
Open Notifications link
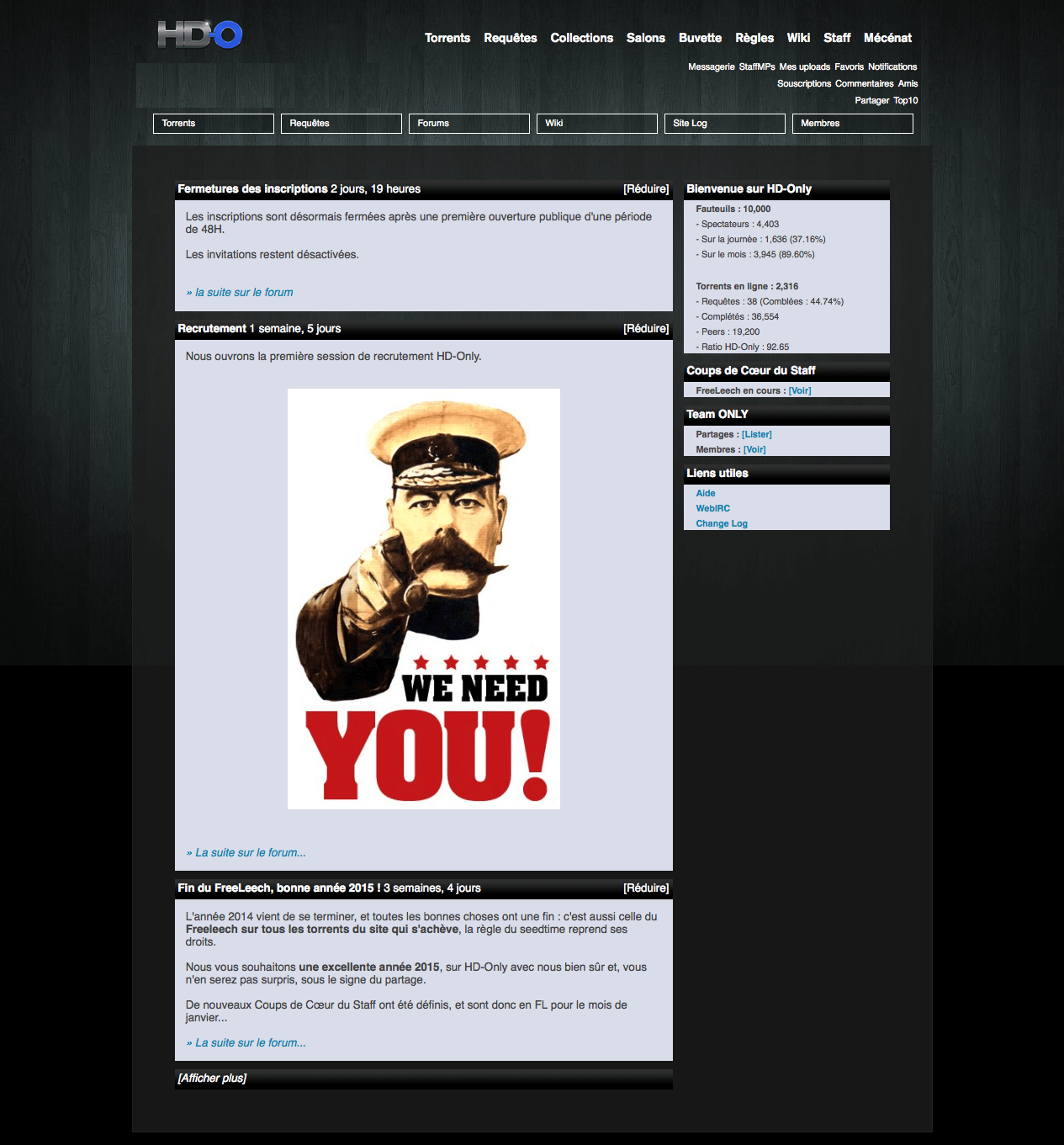(x=892, y=66)
